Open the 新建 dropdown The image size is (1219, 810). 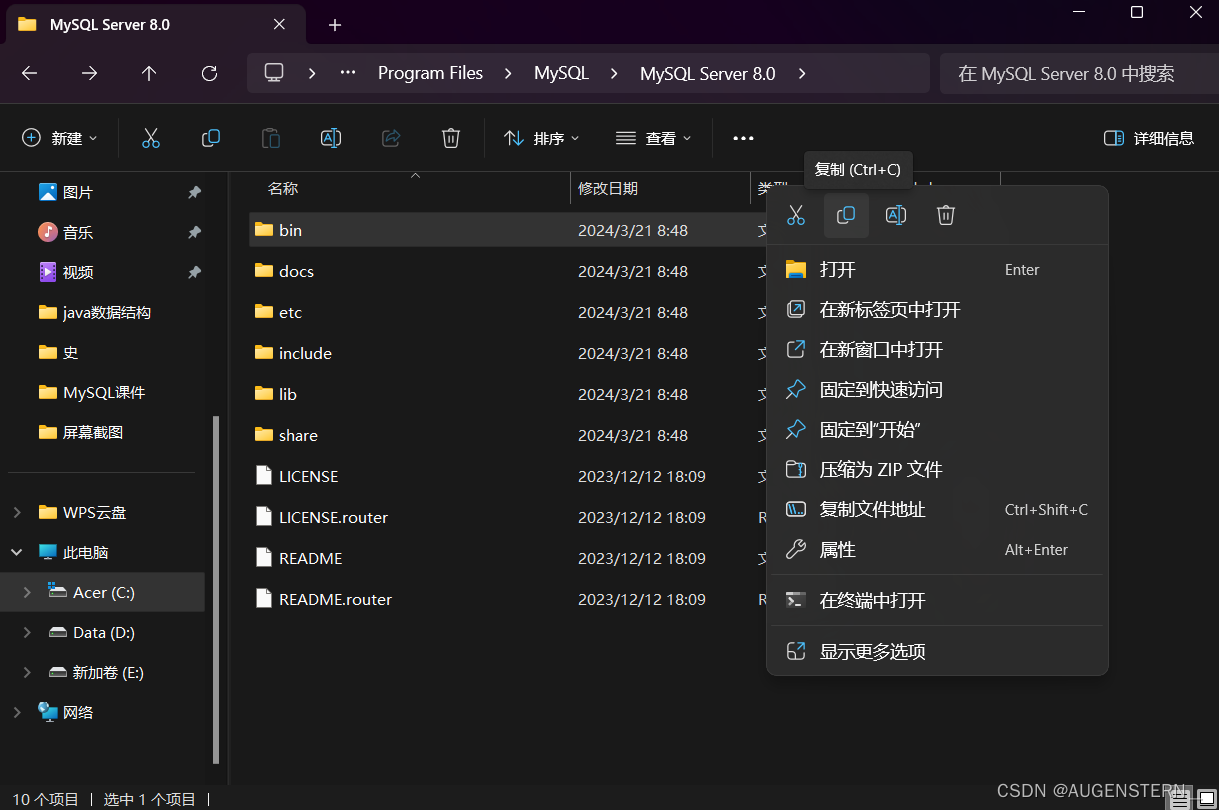(x=60, y=138)
